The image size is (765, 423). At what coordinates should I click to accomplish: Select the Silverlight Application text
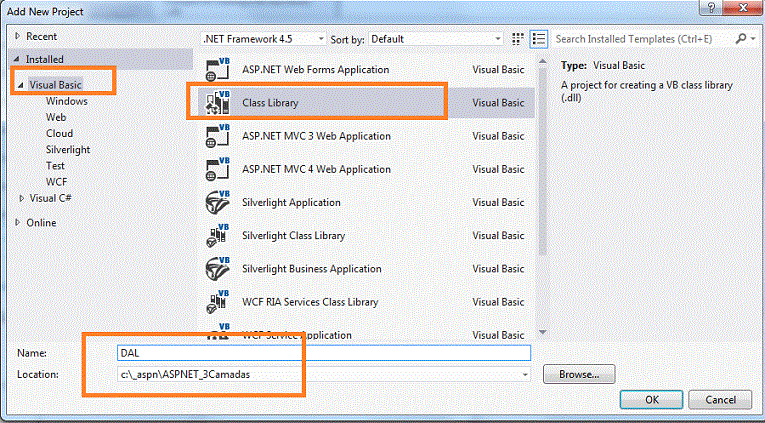tap(291, 202)
